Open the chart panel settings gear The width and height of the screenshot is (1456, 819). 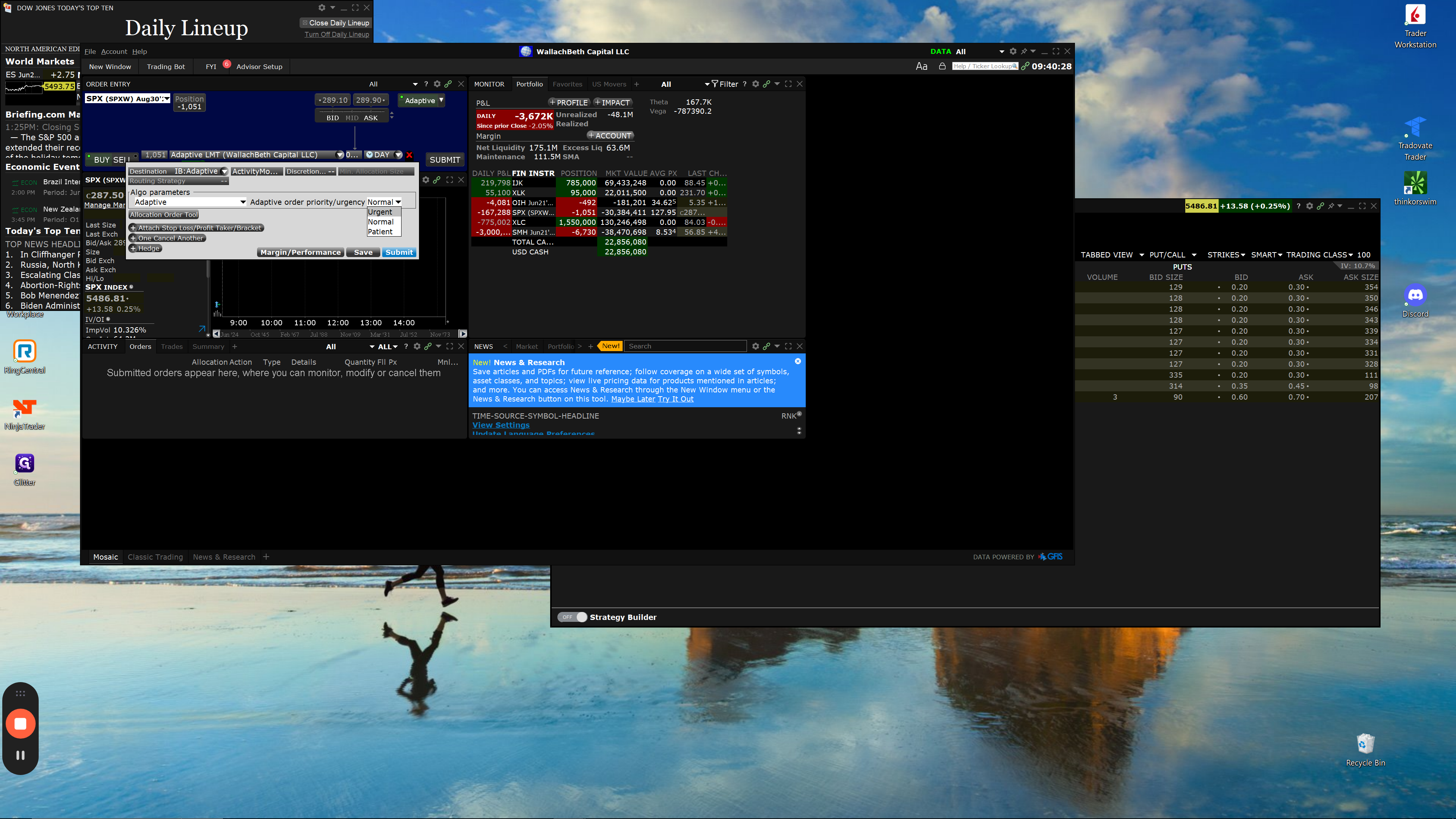coord(426,180)
